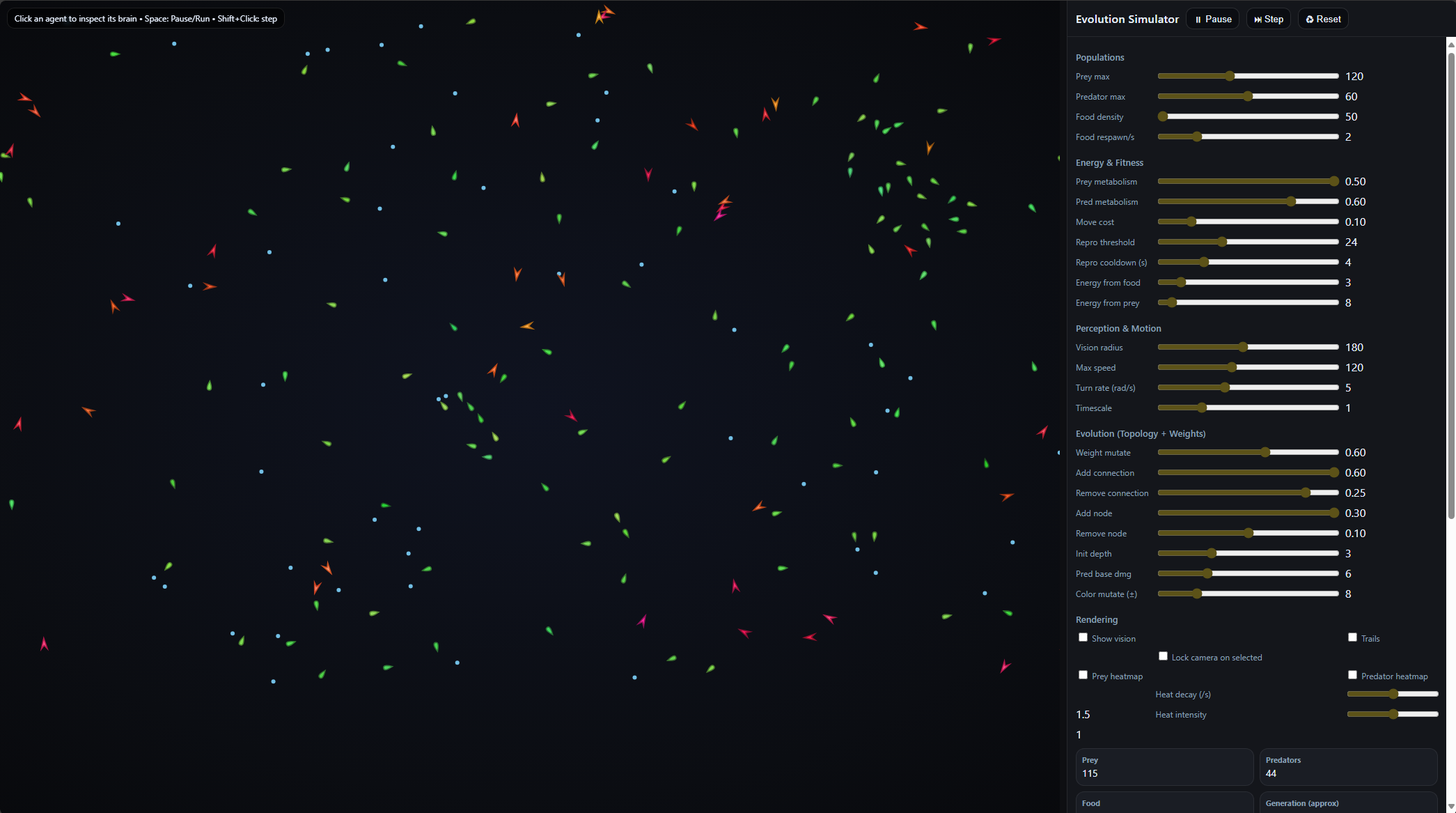Enable the Prey heatmap option
This screenshot has width=1456, height=813.
point(1083,675)
